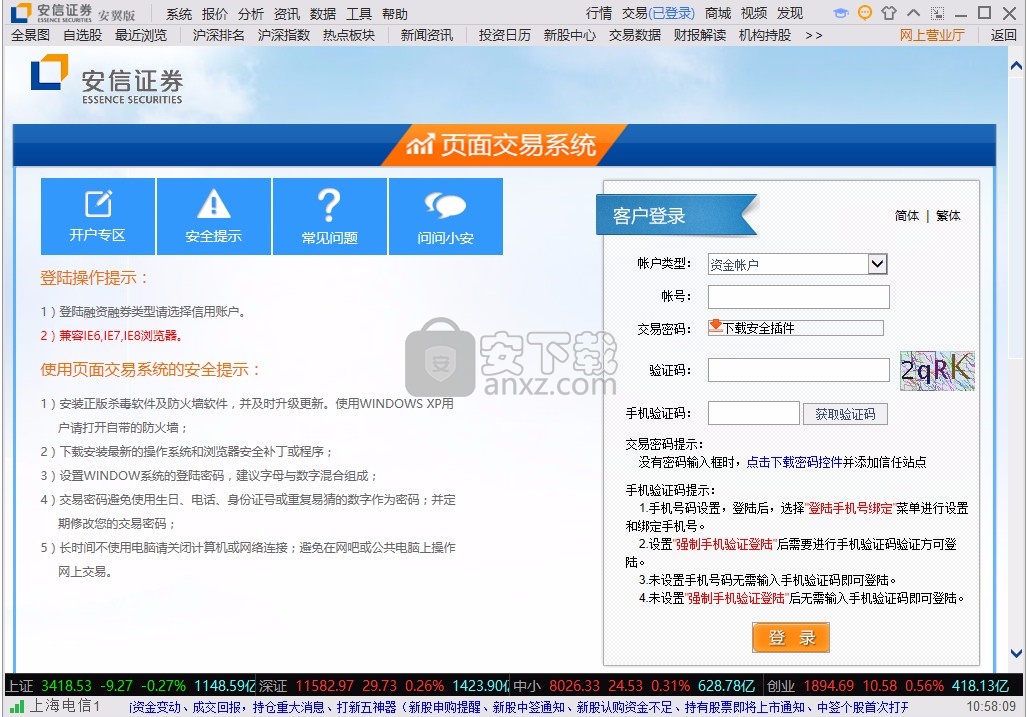The height and width of the screenshot is (717, 1027).
Task: Open 新股中心 in the toolbar
Action: (x=569, y=35)
